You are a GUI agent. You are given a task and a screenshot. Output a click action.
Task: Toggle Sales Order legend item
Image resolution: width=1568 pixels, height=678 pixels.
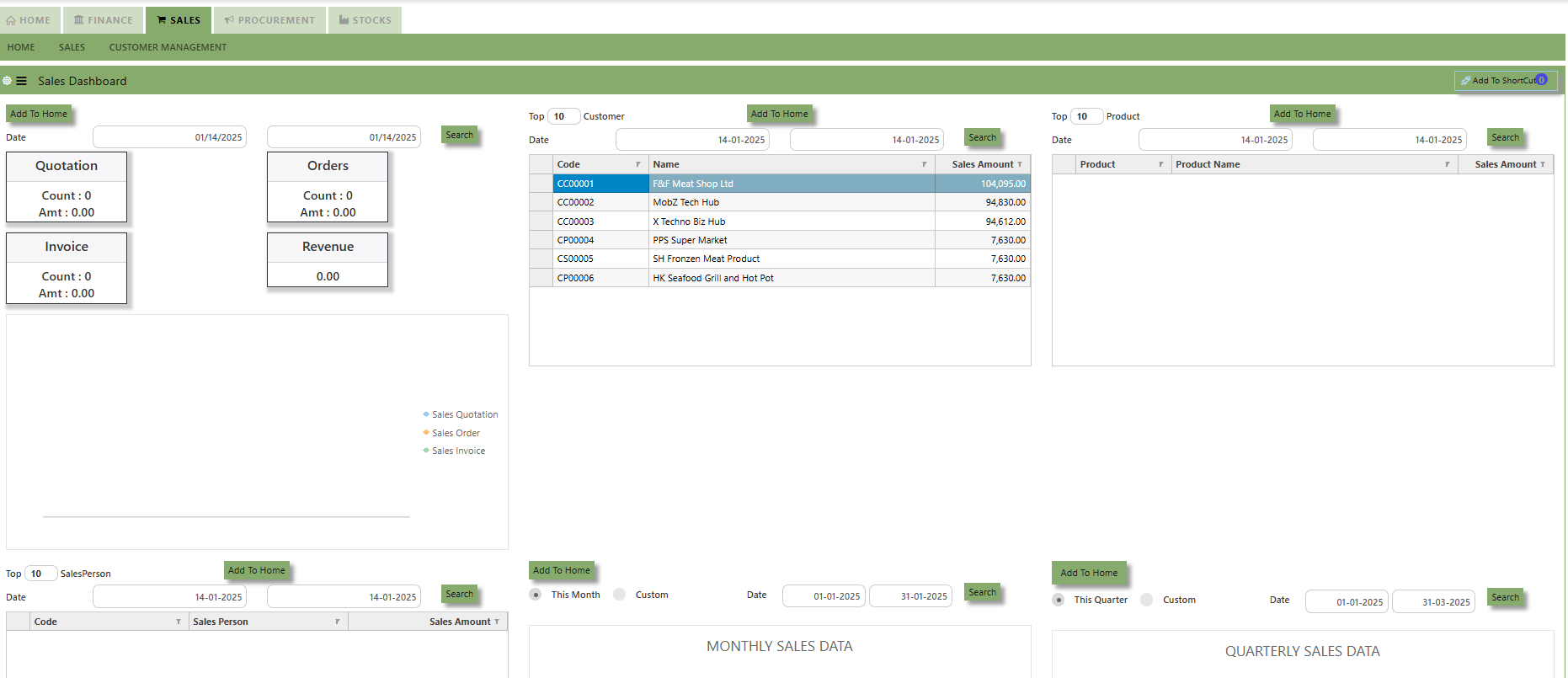click(x=451, y=433)
